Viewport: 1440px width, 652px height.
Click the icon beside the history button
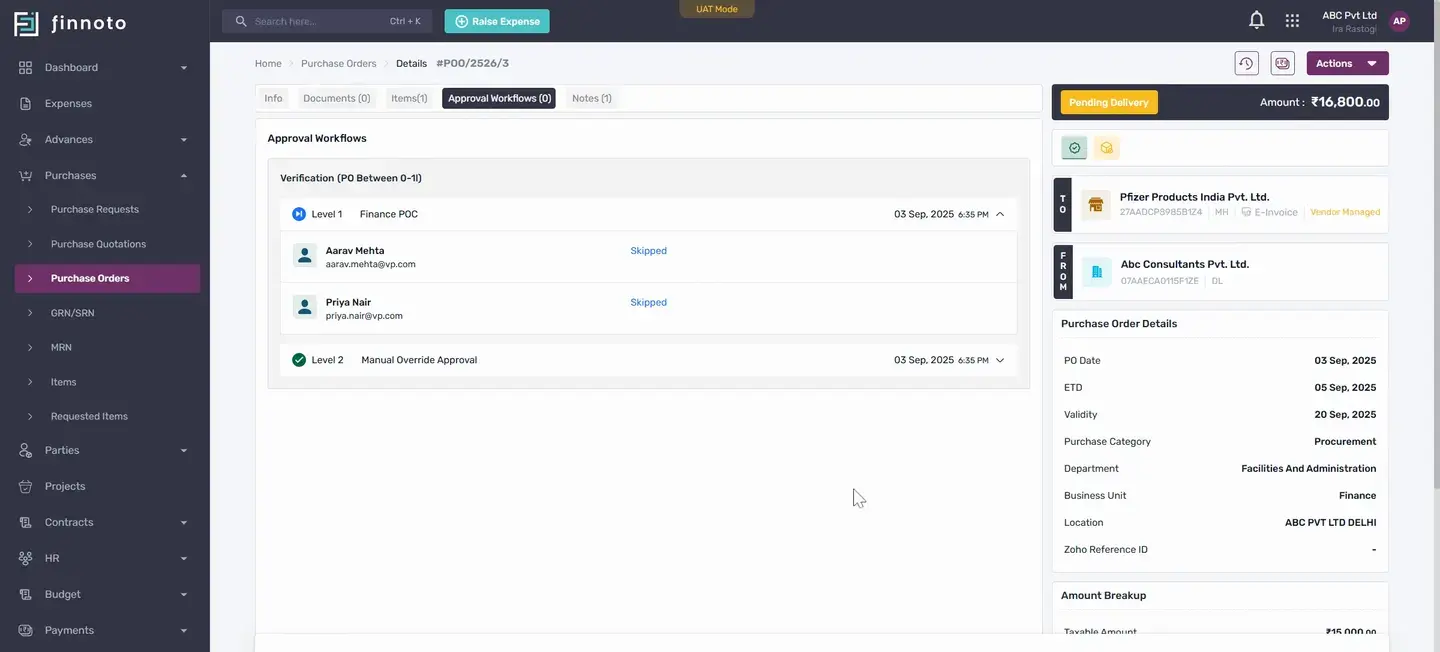tap(1282, 63)
